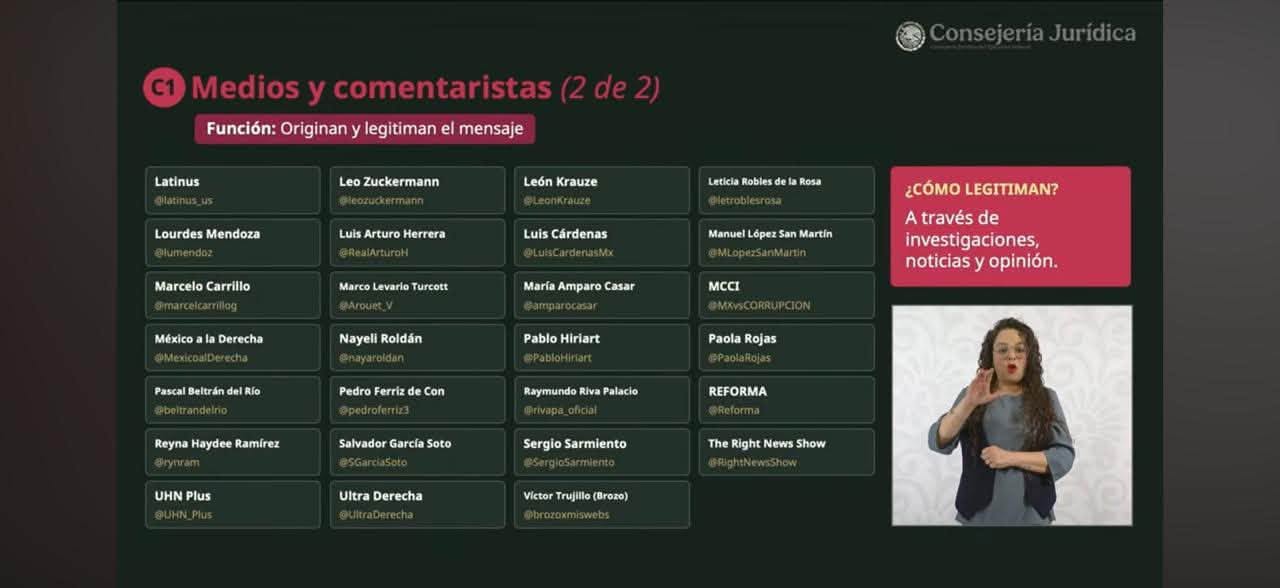Select the Marco Levario Turcott card
This screenshot has height=588, width=1280.
(x=417, y=295)
